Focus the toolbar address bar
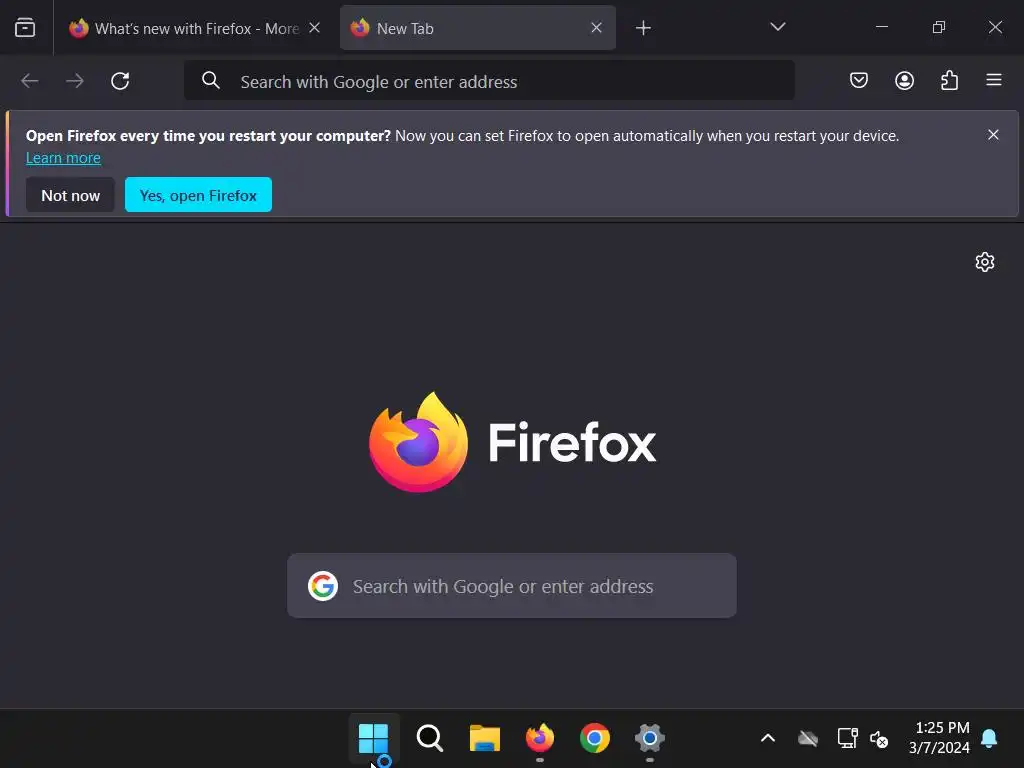 click(x=489, y=81)
